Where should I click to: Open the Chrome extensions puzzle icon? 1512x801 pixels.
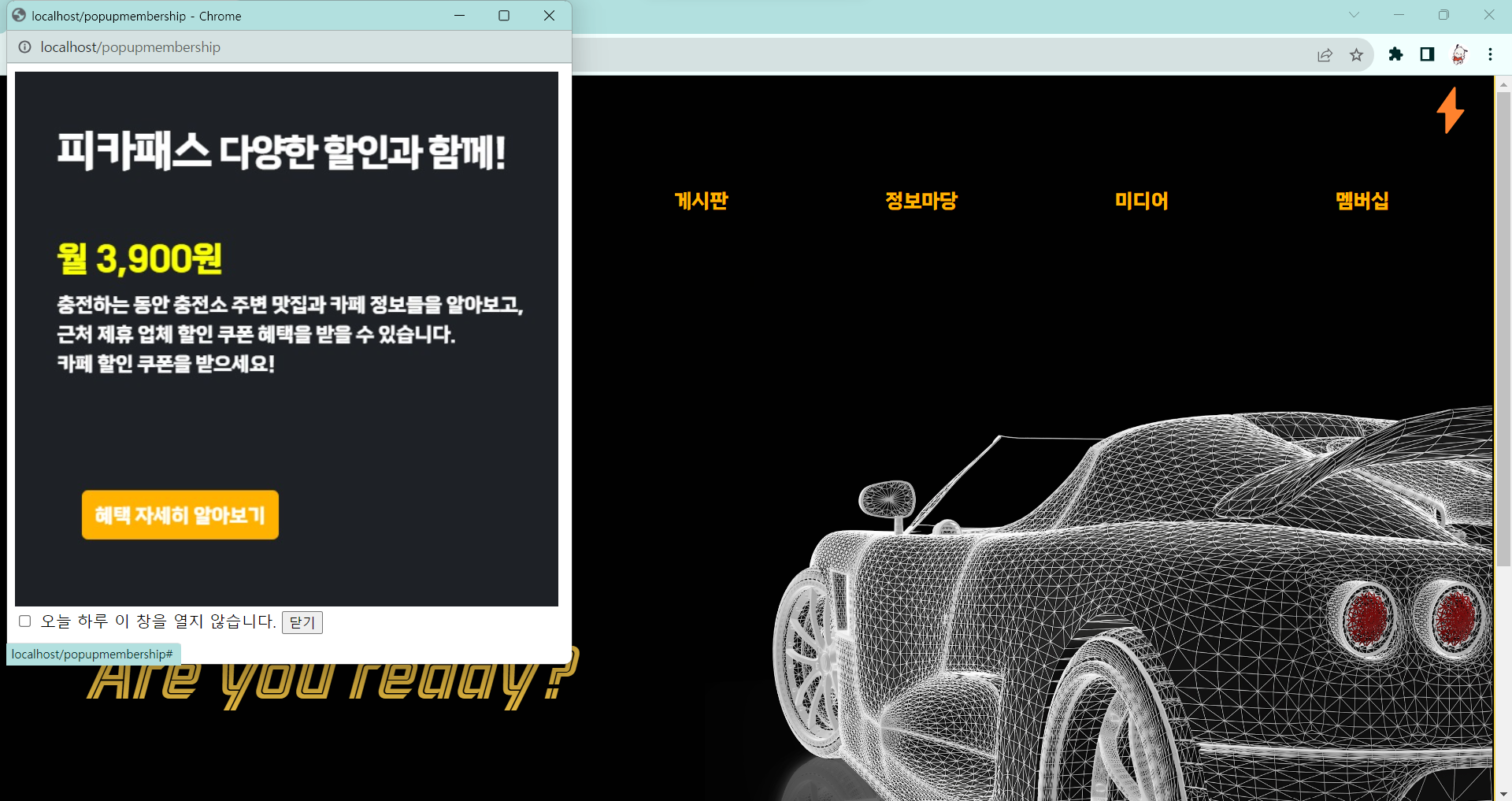coord(1395,54)
